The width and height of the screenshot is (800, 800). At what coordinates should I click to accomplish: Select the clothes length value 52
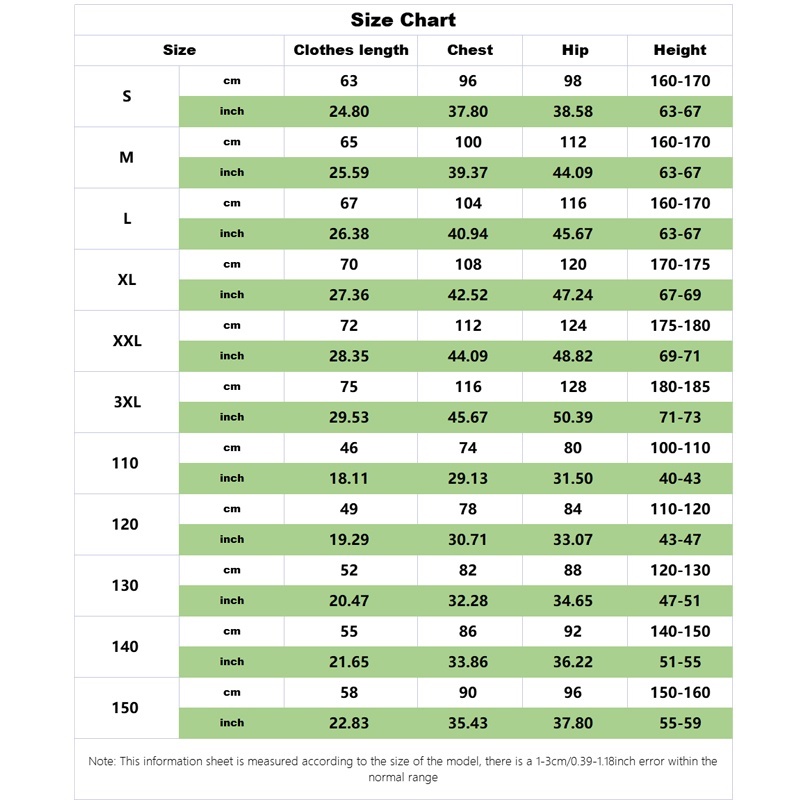[x=349, y=570]
